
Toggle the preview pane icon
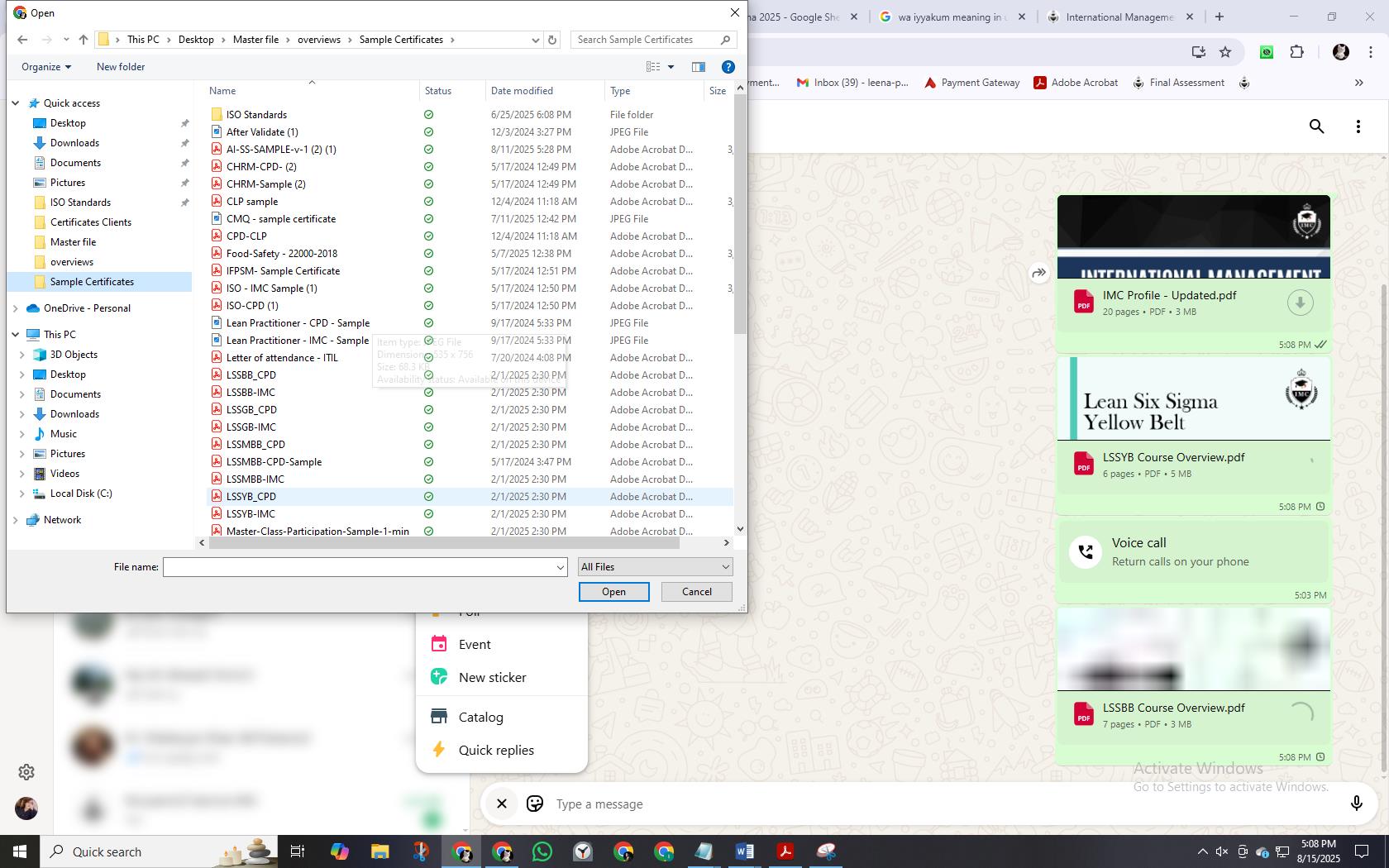pyautogui.click(x=699, y=67)
